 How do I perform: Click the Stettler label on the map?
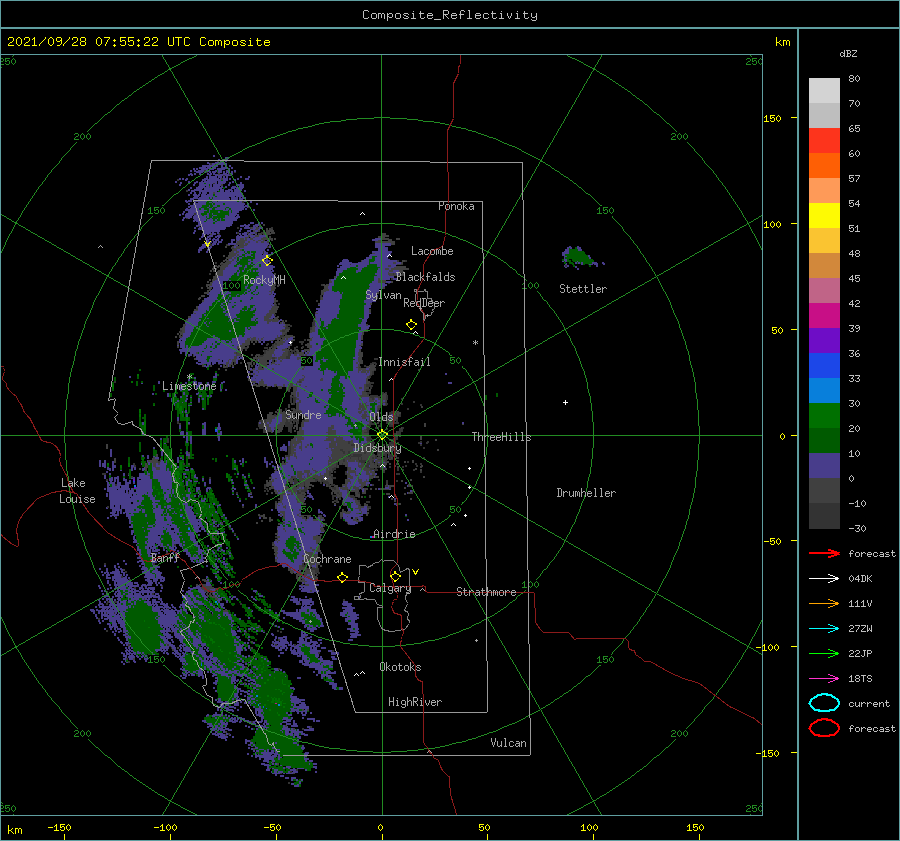[x=583, y=289]
